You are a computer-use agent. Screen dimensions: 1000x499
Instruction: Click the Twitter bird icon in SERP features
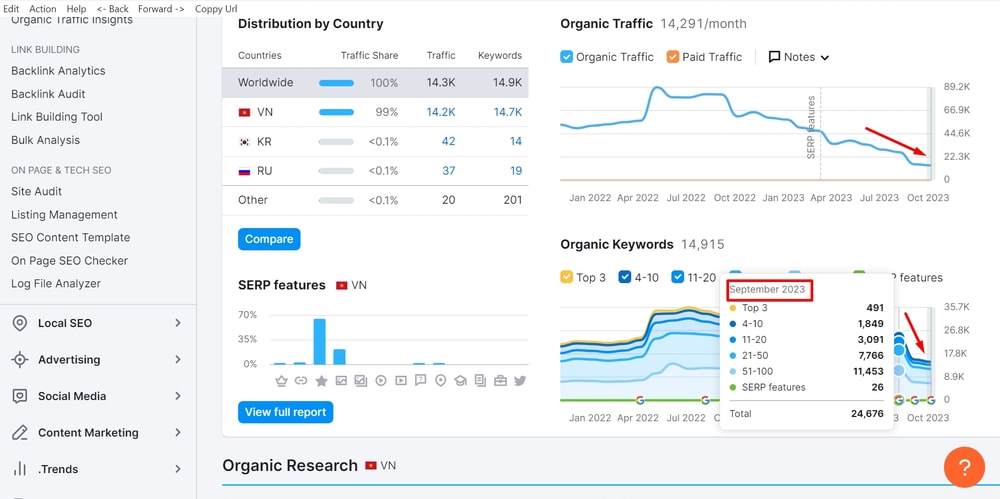pyautogui.click(x=520, y=381)
